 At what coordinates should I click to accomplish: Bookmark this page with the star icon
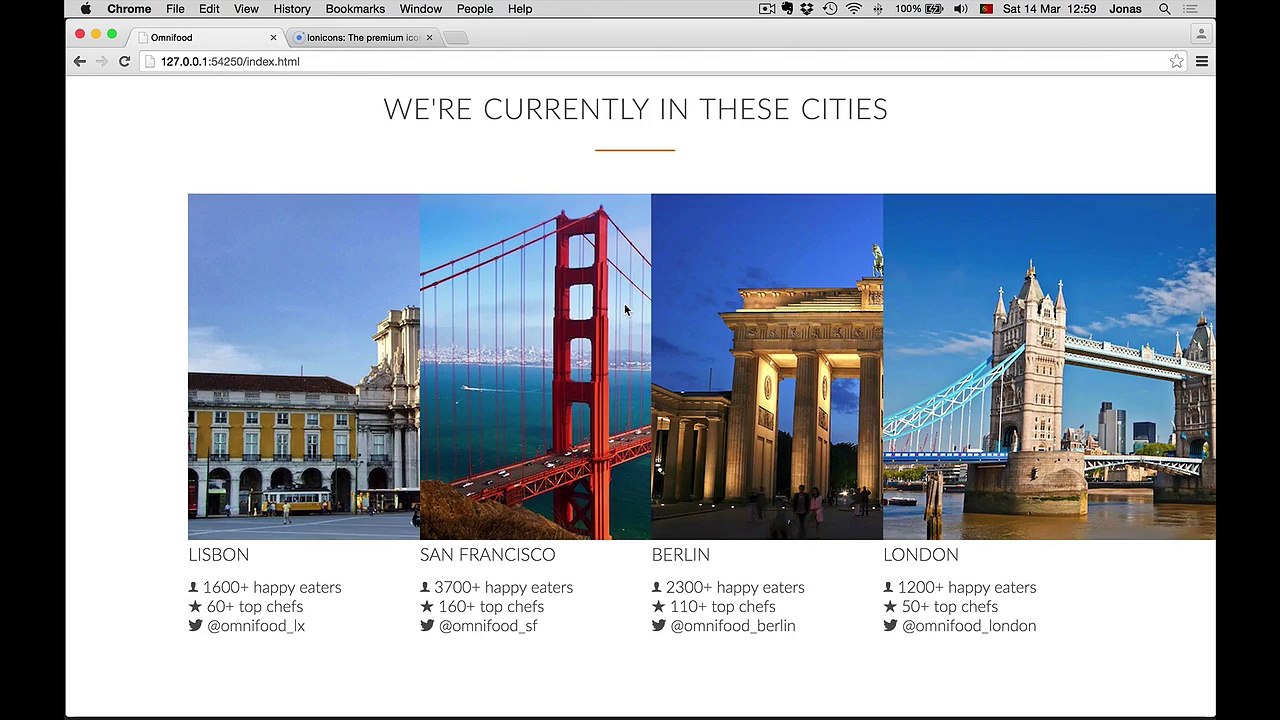pyautogui.click(x=1176, y=62)
